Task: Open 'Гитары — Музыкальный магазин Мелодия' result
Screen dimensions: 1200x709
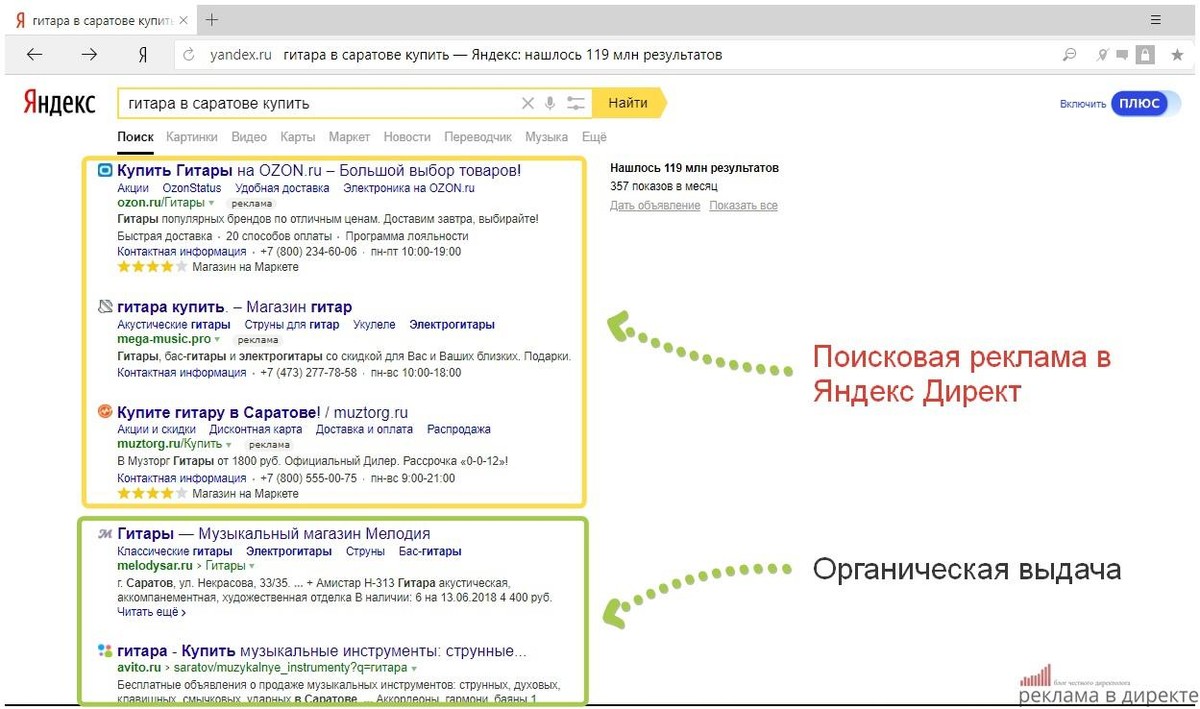Action: 273,534
